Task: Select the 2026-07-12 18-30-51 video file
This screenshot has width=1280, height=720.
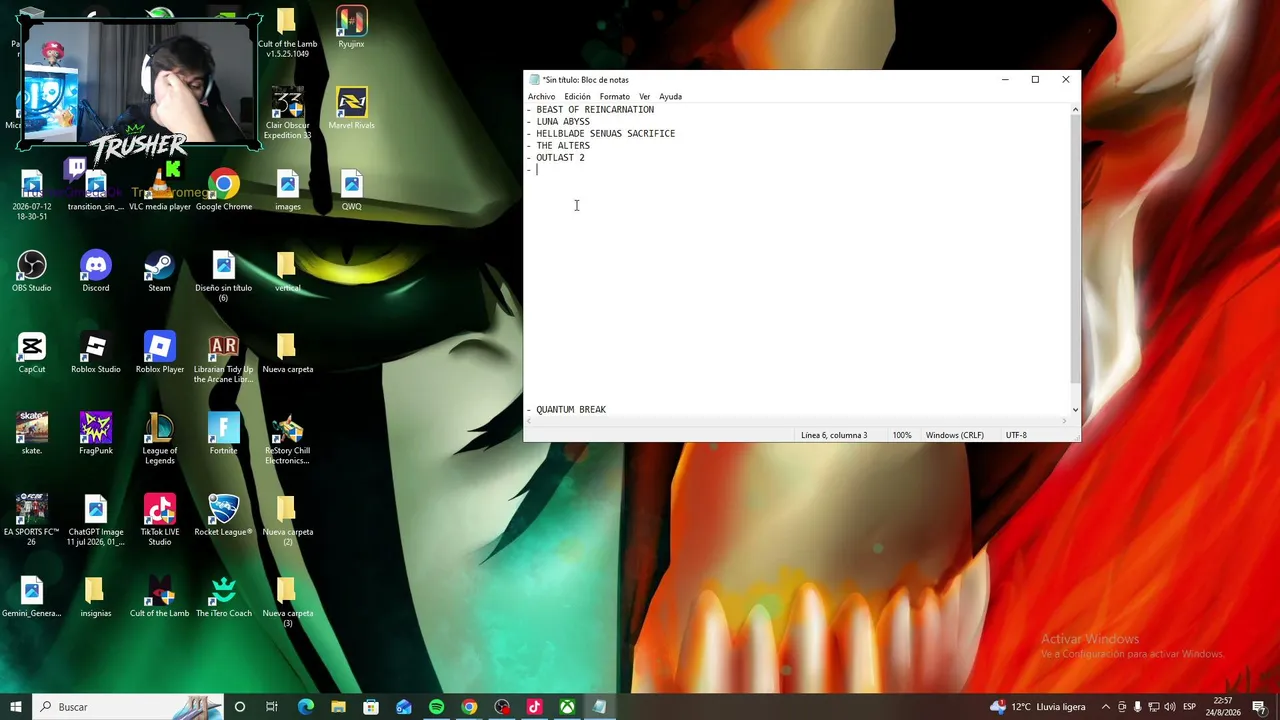Action: pos(31,196)
